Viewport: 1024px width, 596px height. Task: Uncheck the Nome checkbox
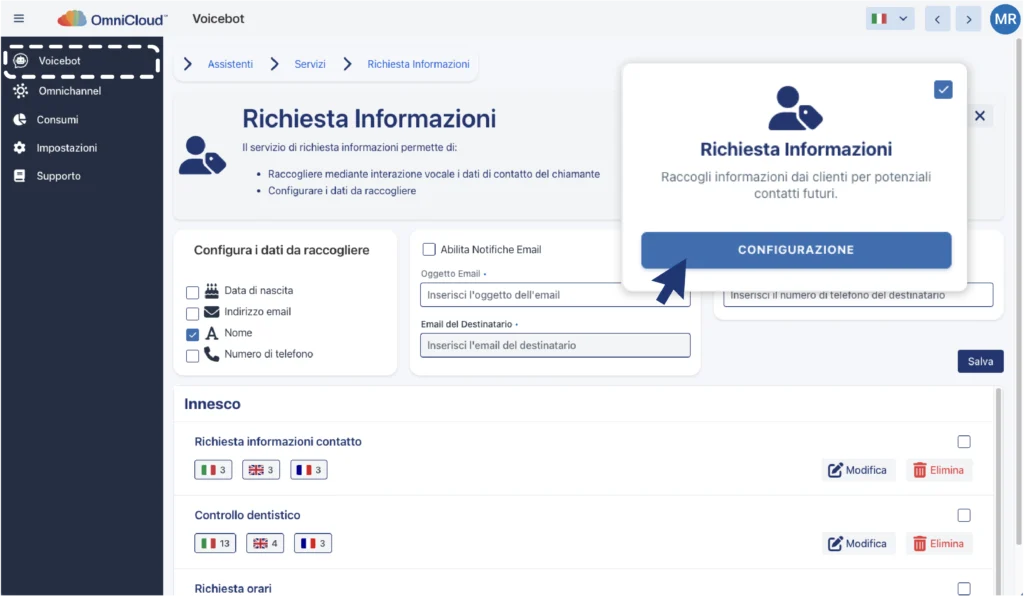[x=193, y=335]
